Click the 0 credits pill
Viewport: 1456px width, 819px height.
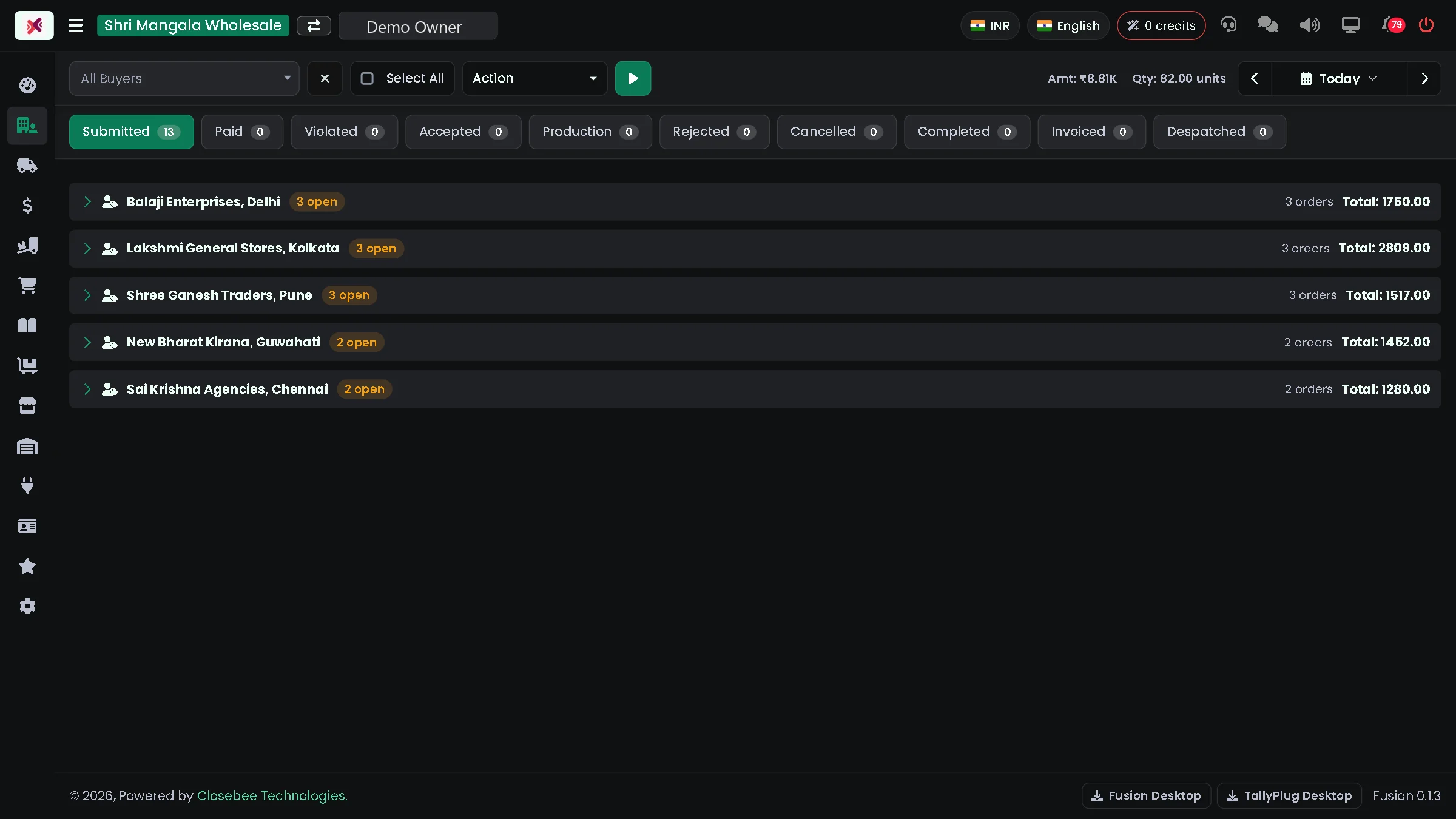click(1161, 25)
